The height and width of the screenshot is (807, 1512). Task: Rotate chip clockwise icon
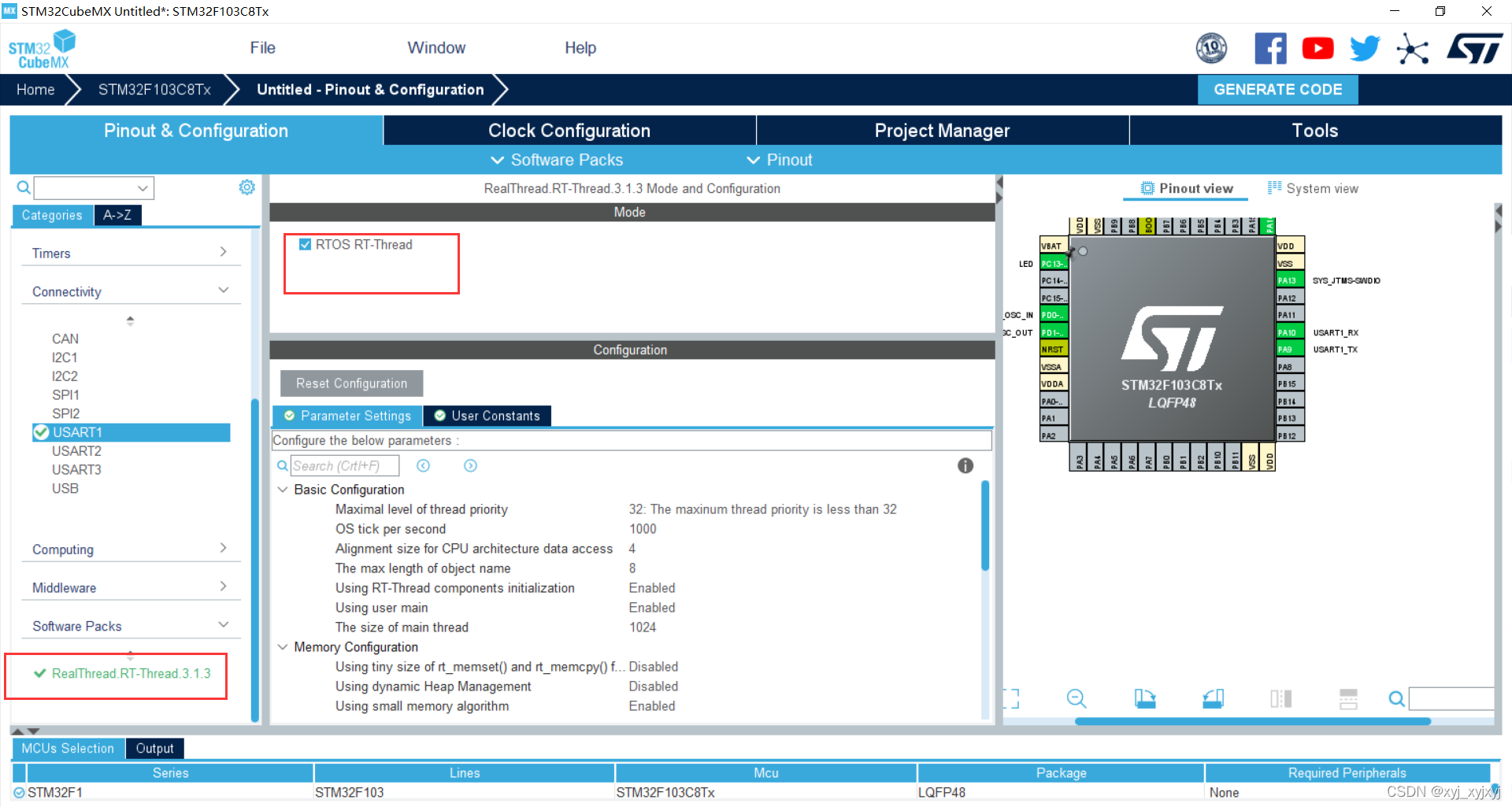[1144, 698]
